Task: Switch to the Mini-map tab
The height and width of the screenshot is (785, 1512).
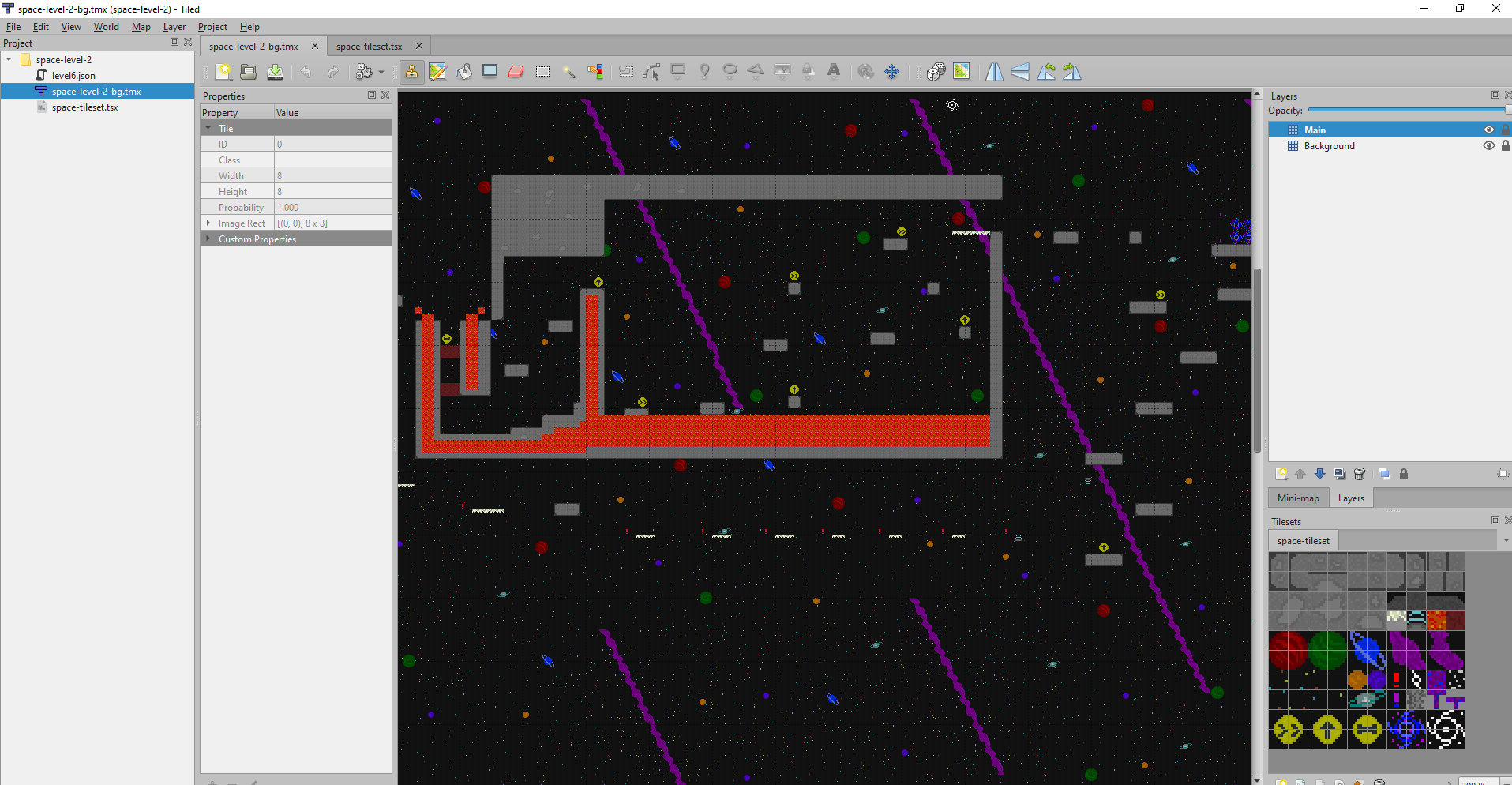Action: pyautogui.click(x=1298, y=498)
